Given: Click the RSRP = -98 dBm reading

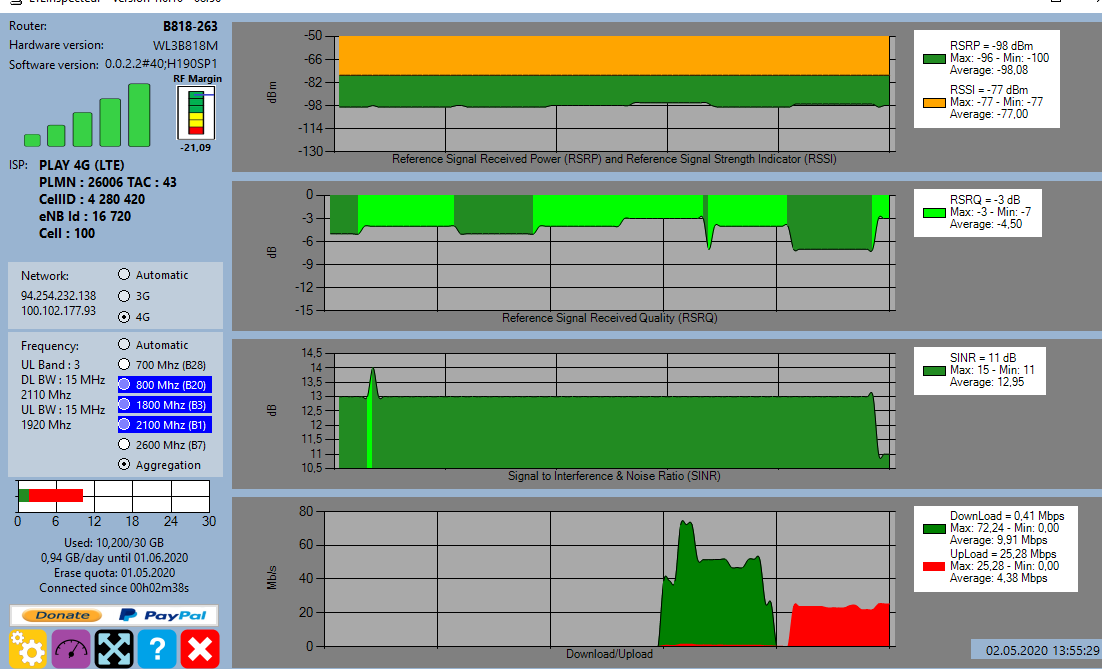Looking at the screenshot, I should coord(991,46).
